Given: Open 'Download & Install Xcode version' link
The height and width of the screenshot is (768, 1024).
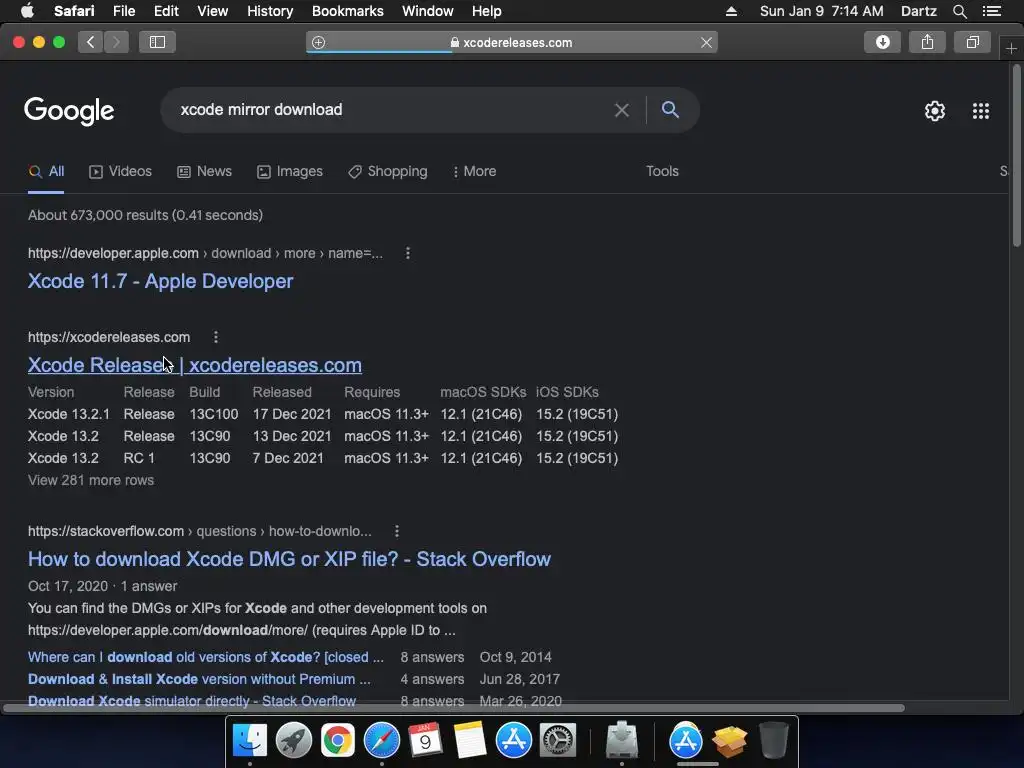Looking at the screenshot, I should 199,679.
